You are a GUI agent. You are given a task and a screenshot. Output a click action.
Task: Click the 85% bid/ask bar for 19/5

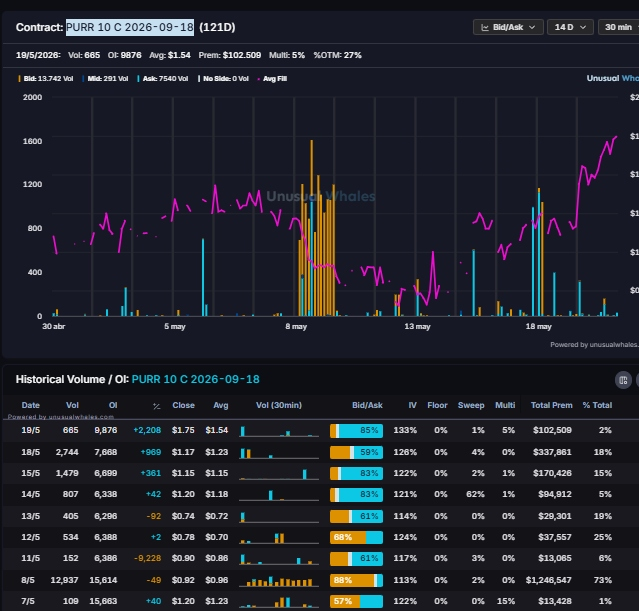[357, 431]
